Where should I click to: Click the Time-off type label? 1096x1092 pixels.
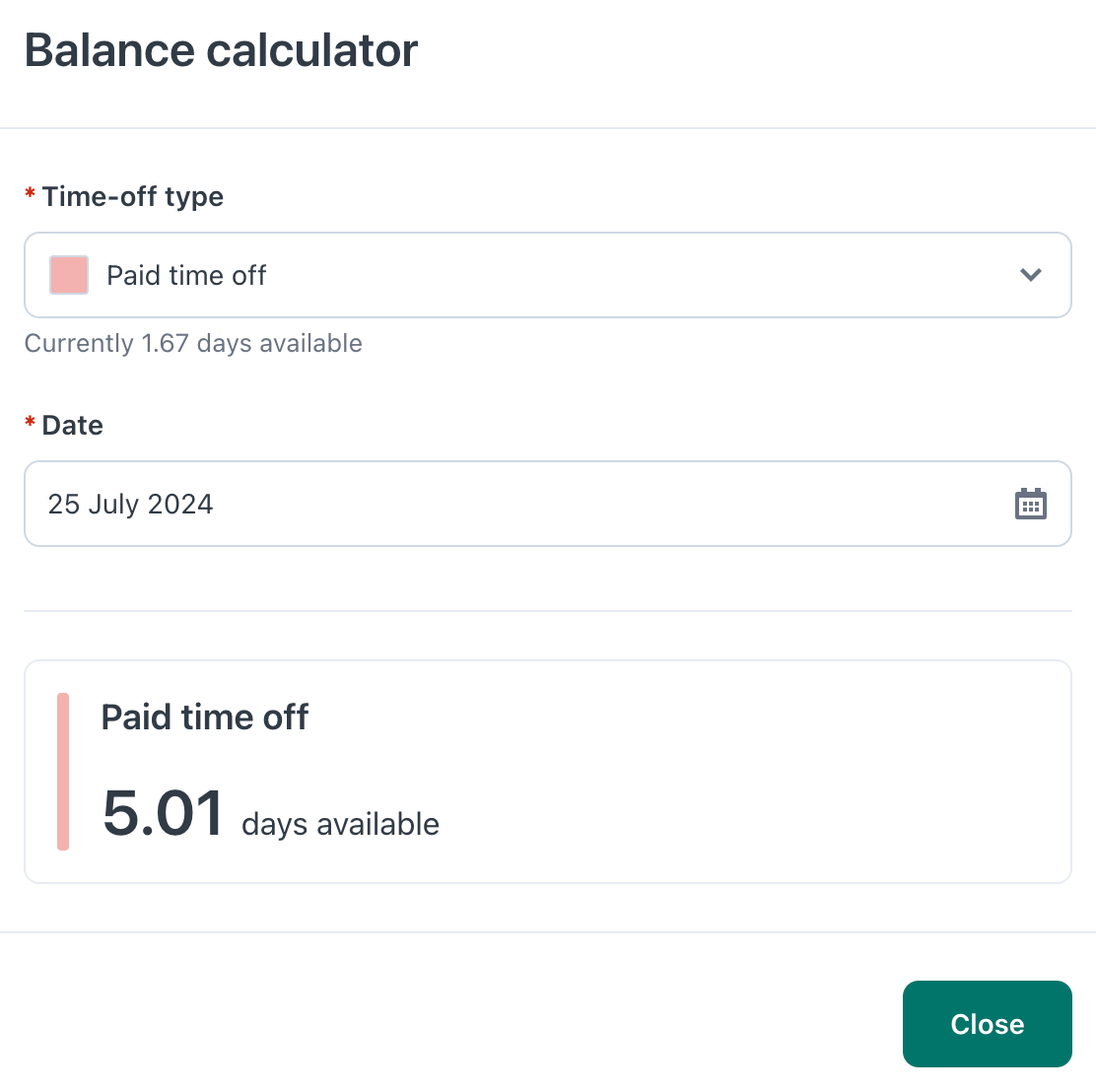click(133, 196)
